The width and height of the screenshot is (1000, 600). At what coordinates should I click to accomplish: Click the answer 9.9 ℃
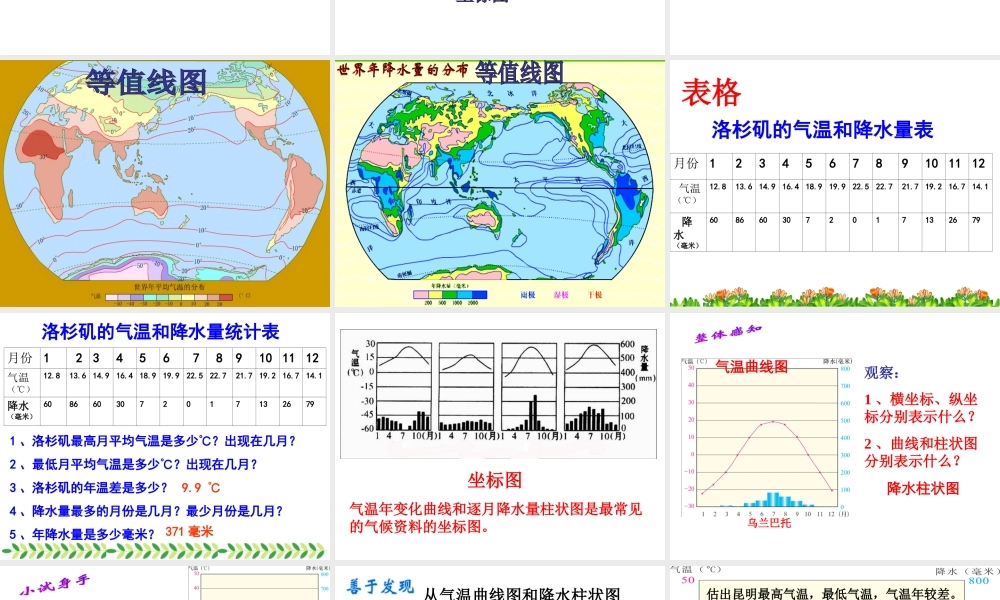(201, 488)
